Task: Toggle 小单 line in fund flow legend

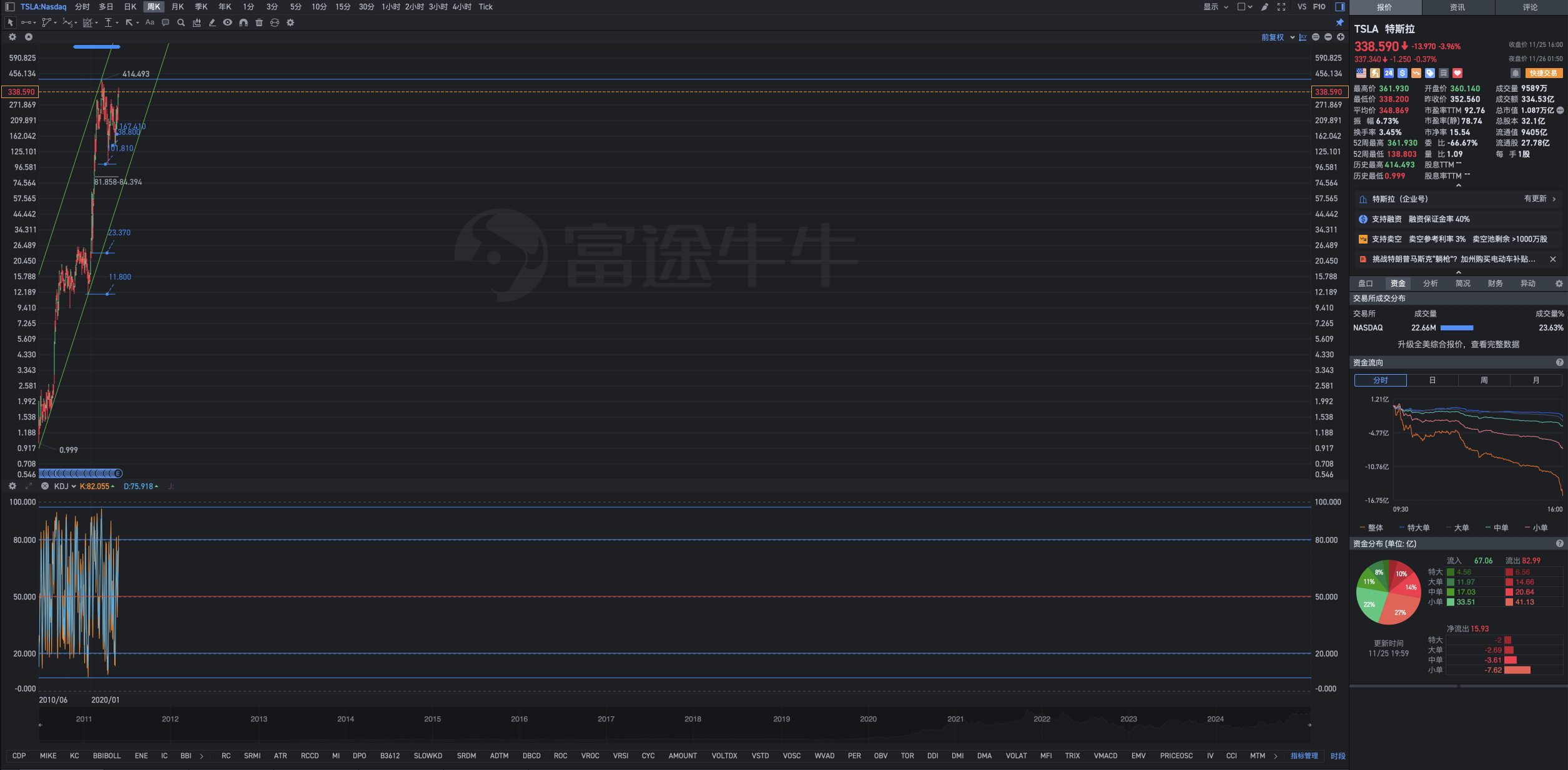Action: click(x=1536, y=528)
